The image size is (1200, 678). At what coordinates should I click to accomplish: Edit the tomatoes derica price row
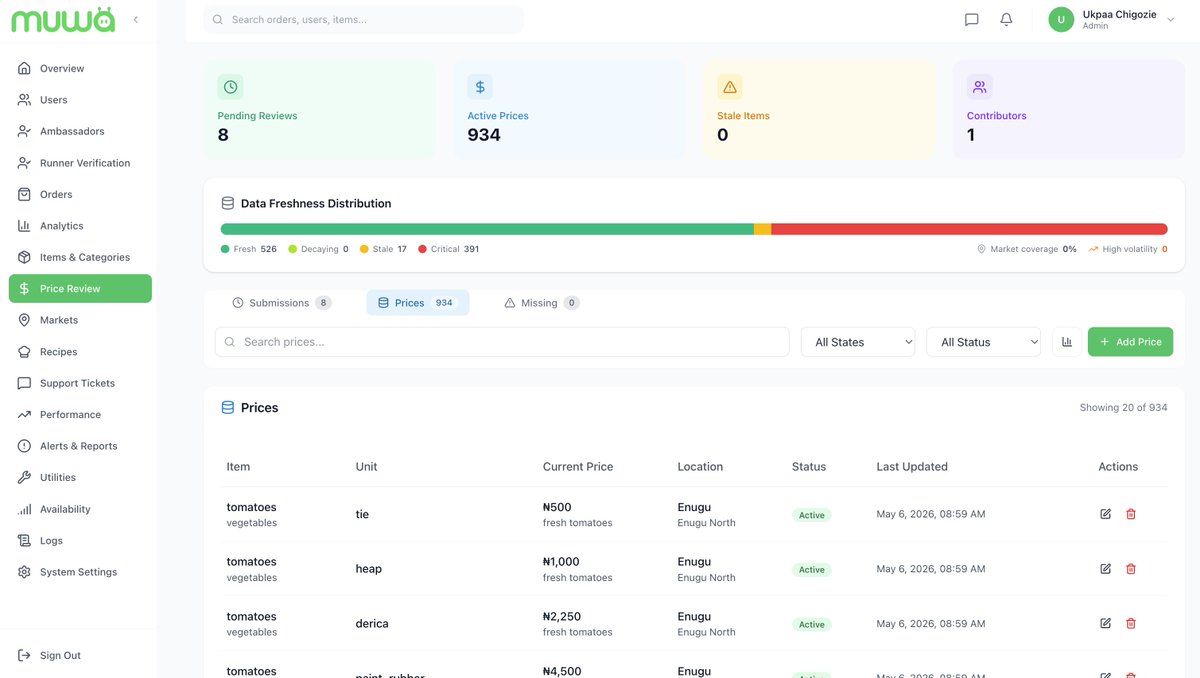click(x=1105, y=623)
